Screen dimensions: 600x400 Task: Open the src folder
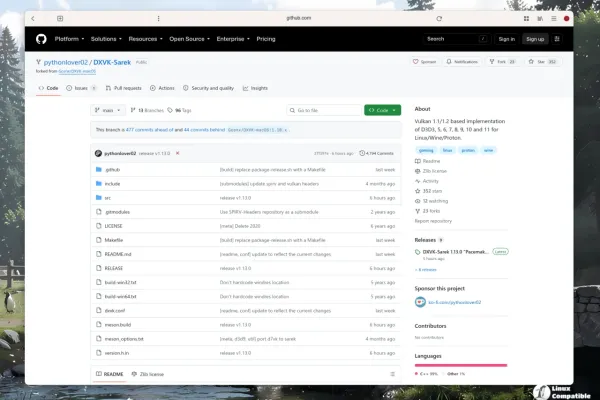click(x=108, y=198)
